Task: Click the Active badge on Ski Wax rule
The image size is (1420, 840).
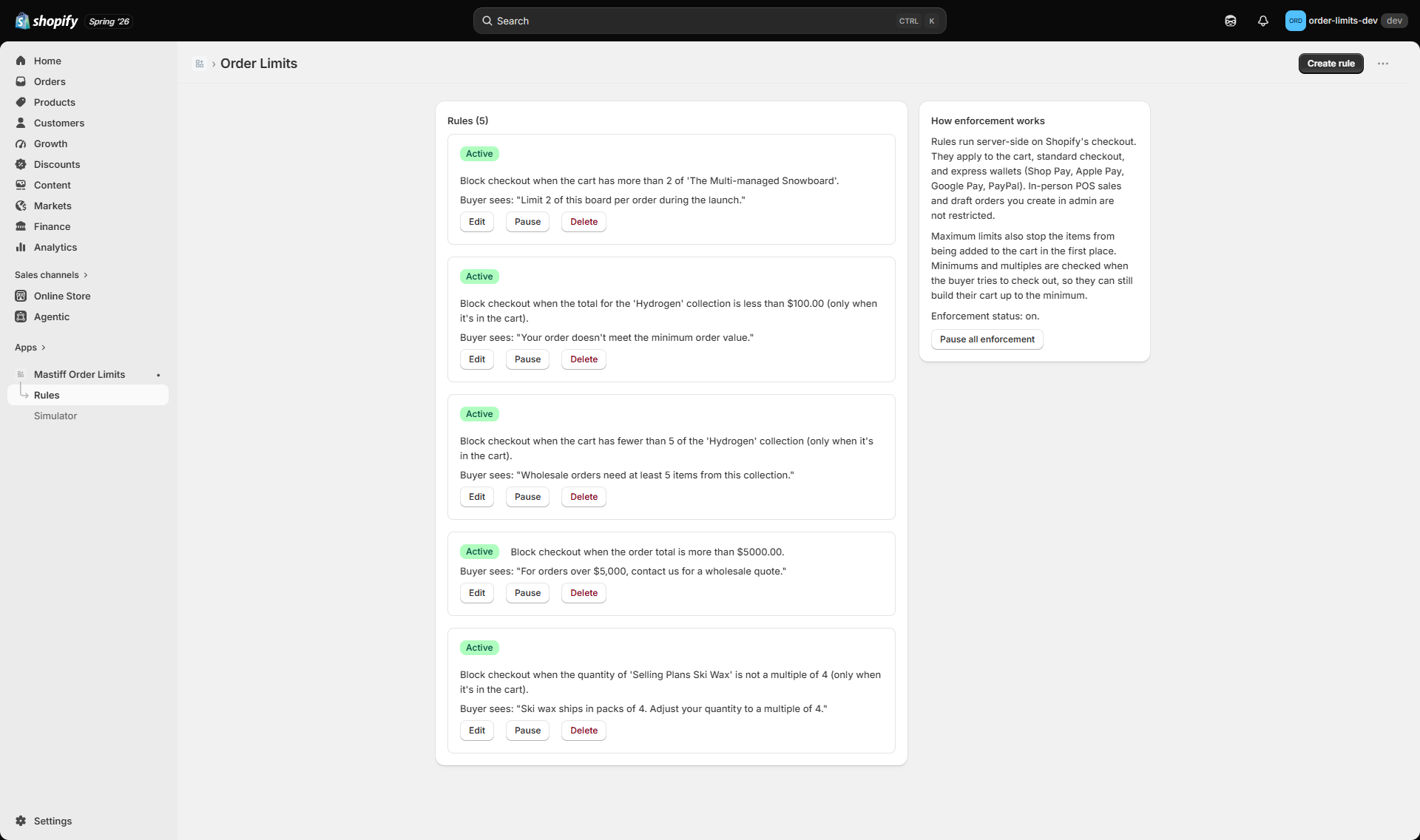Action: [479, 648]
